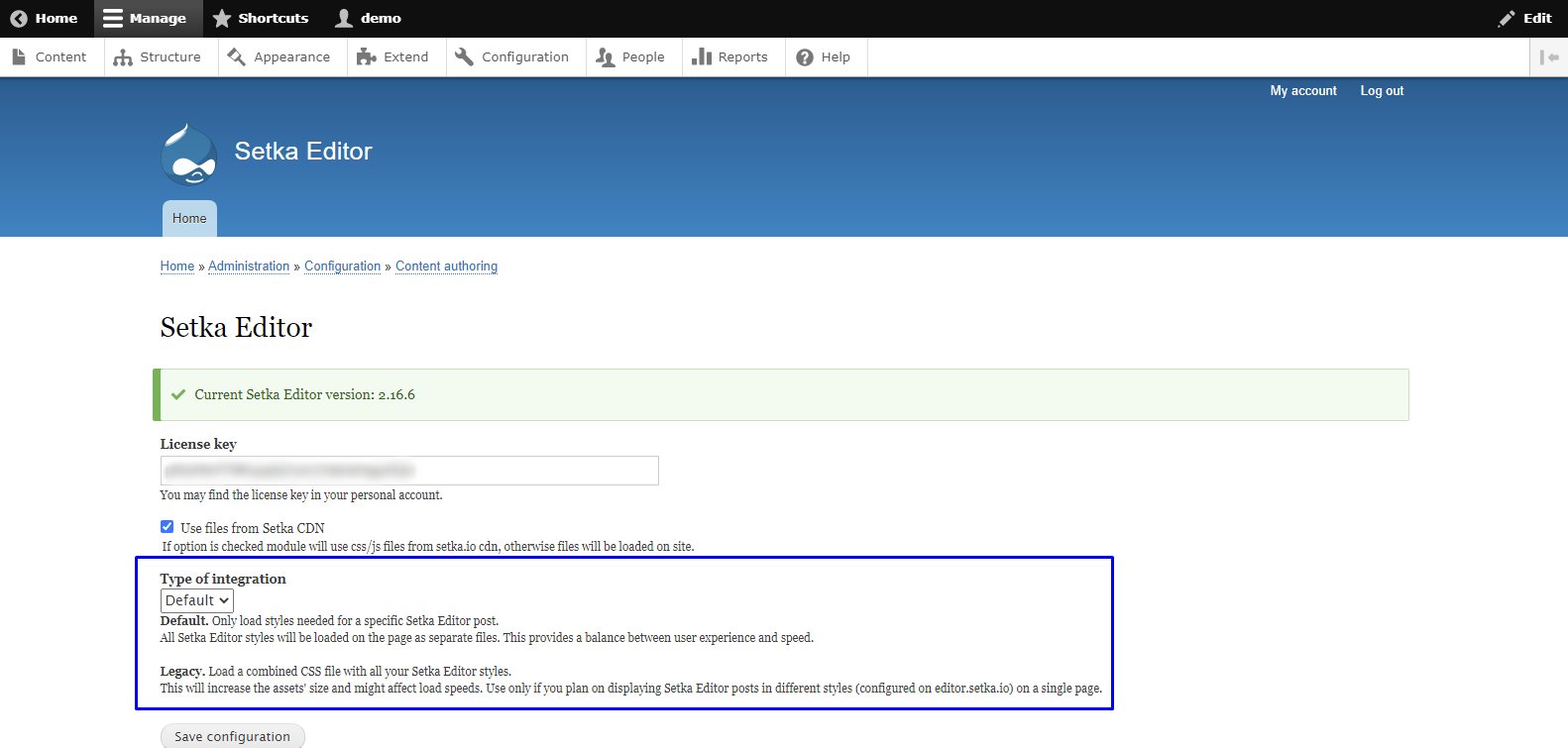
Task: Open the Shortcuts star menu
Action: coord(261,18)
